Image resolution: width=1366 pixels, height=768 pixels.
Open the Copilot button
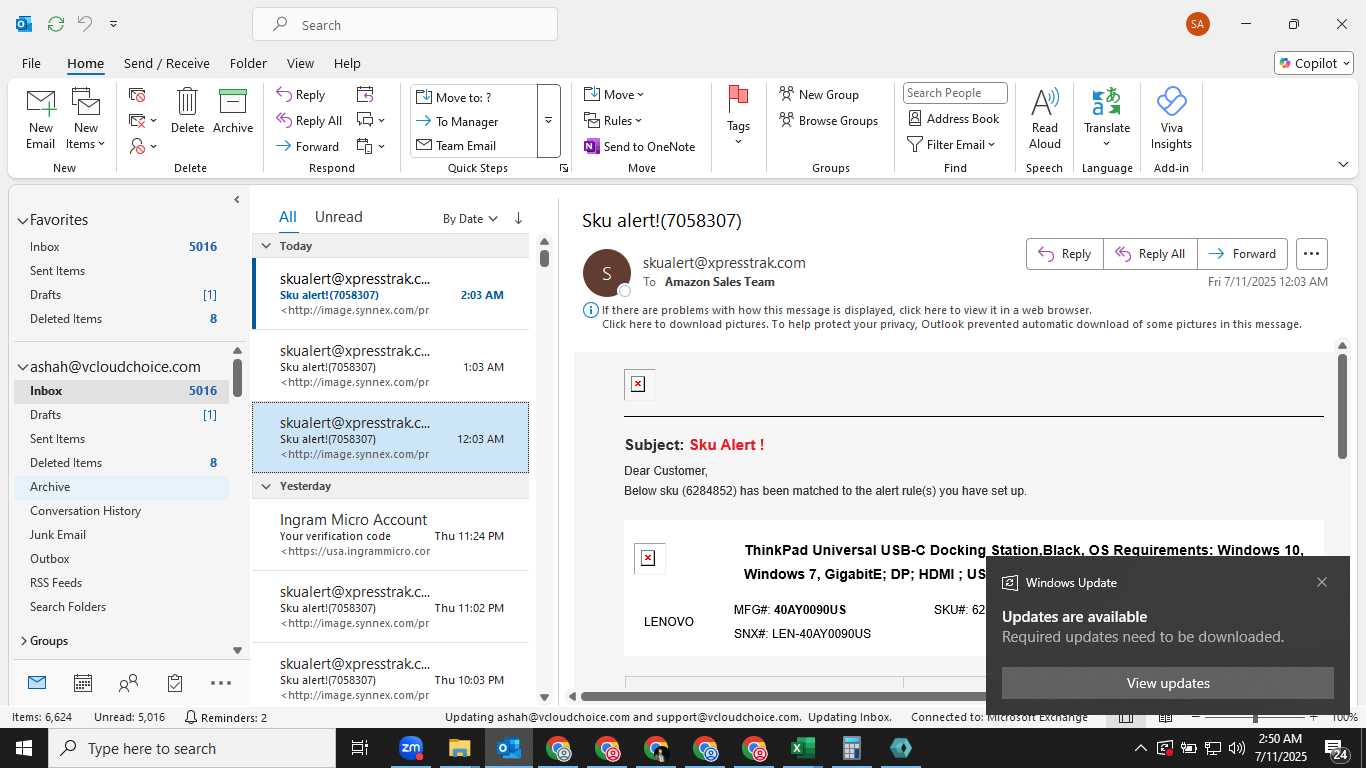pos(1314,63)
